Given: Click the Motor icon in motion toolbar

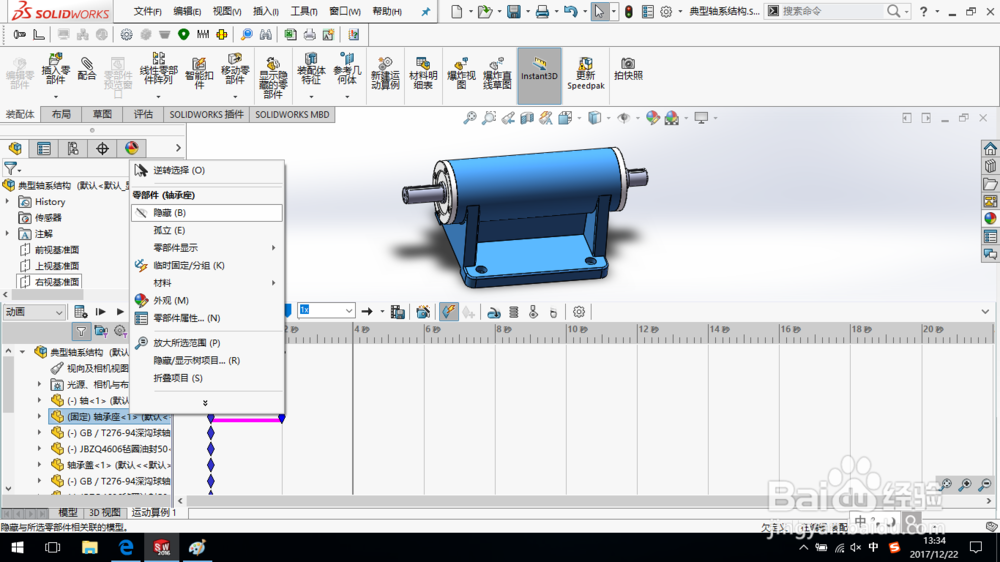Looking at the screenshot, I should click(494, 313).
